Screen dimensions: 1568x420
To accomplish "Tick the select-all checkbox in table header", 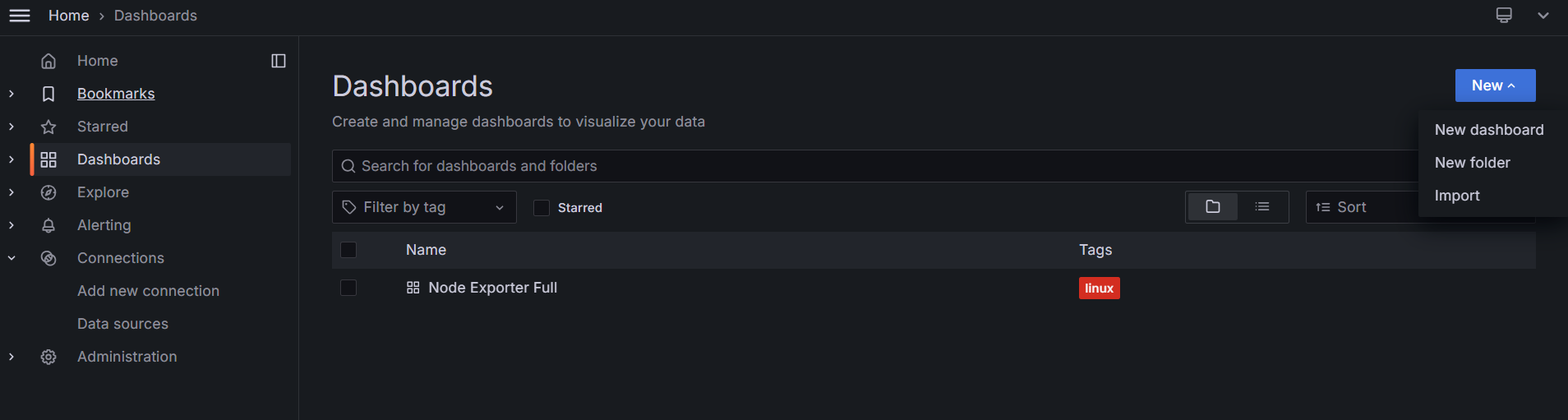I will click(x=348, y=250).
